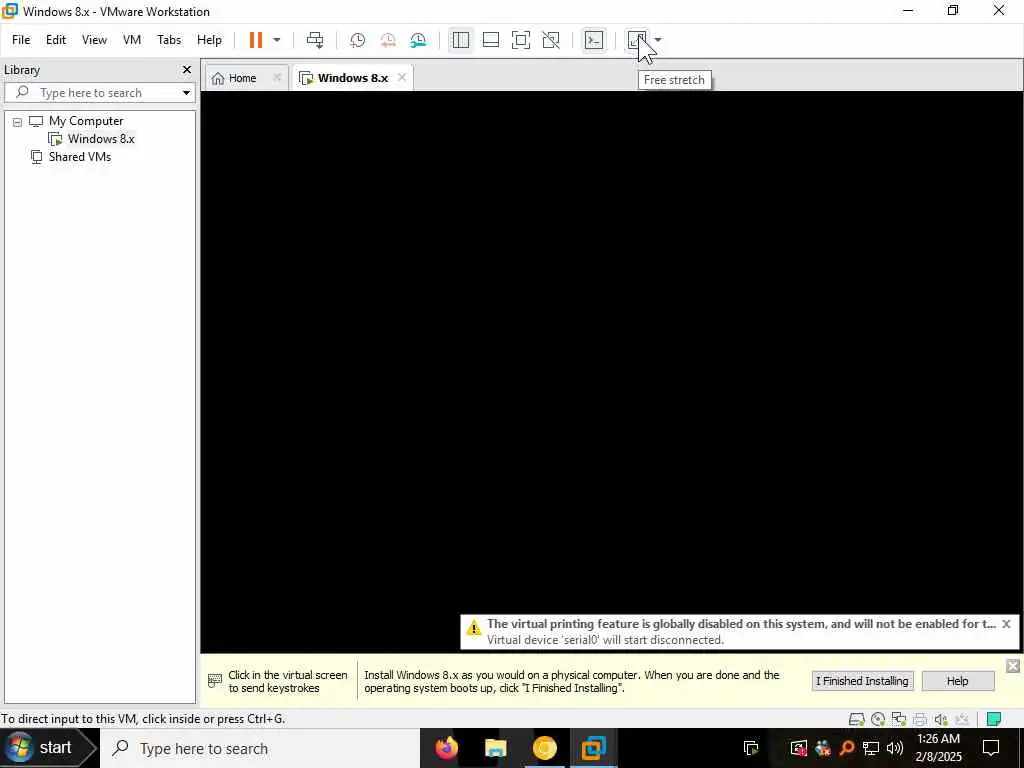The width and height of the screenshot is (1024, 768).
Task: Open the yellow circle app on taskbar
Action: point(544,748)
